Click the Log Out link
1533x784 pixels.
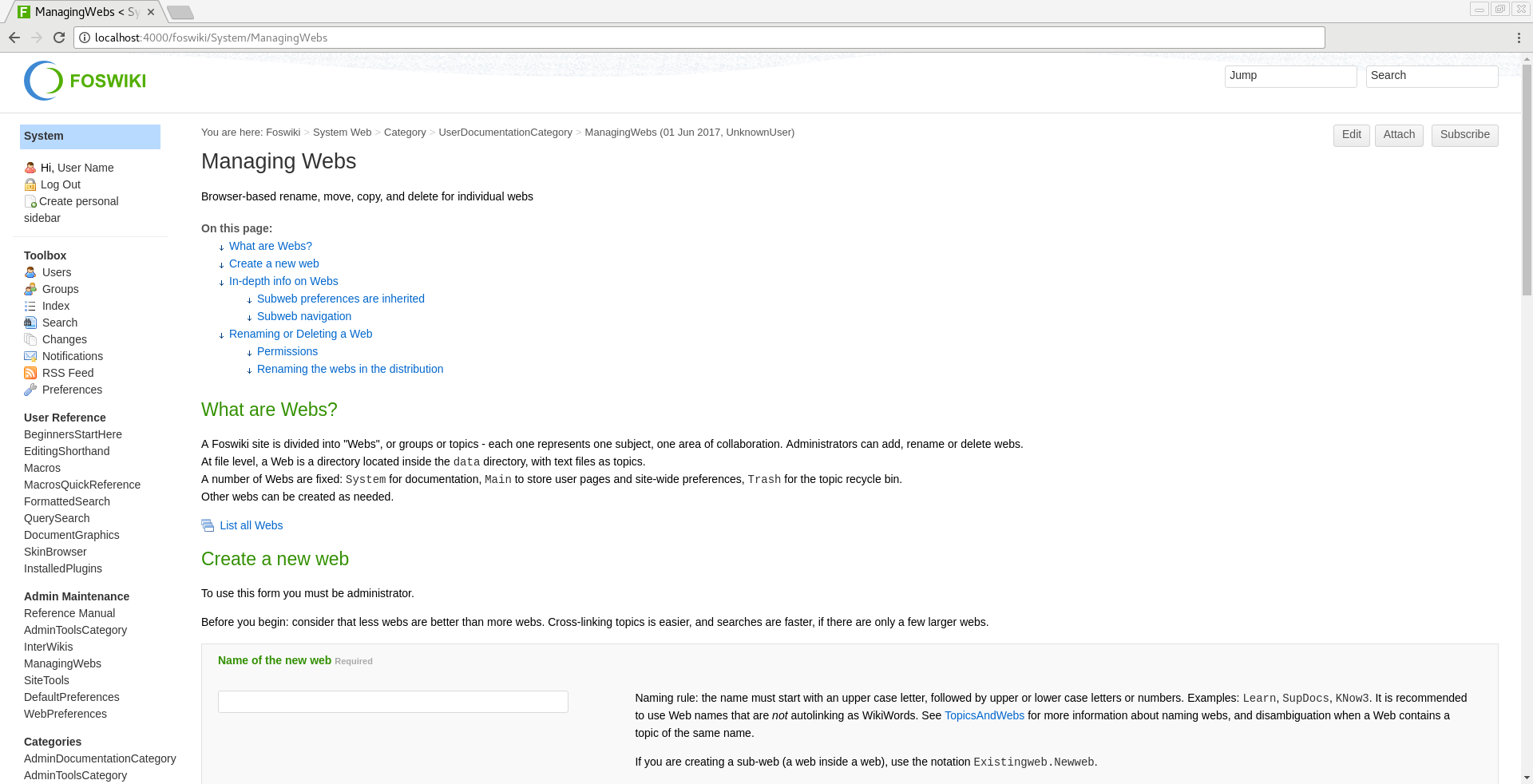pyautogui.click(x=61, y=184)
